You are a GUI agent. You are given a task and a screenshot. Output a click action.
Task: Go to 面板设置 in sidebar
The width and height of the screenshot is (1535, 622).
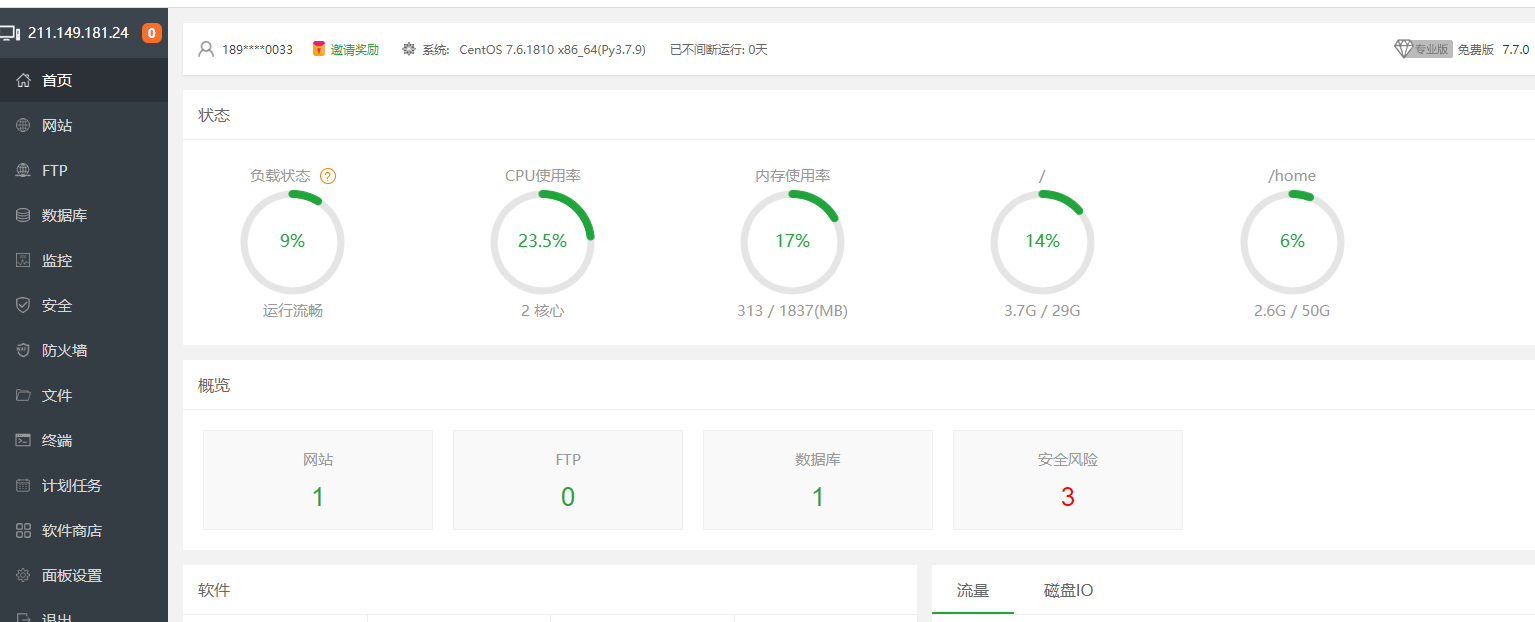coord(71,576)
